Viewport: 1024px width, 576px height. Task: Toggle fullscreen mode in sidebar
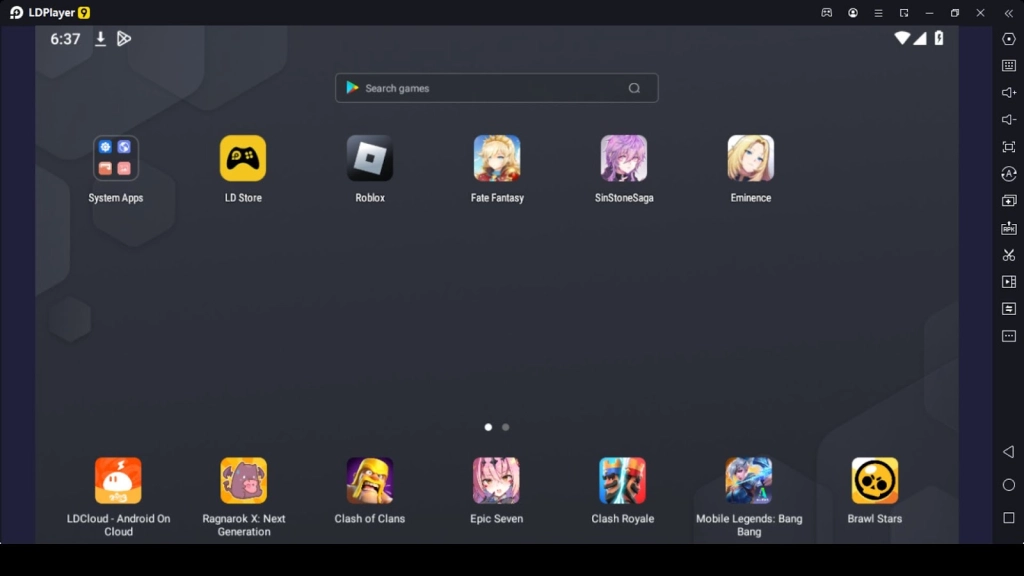(1009, 147)
